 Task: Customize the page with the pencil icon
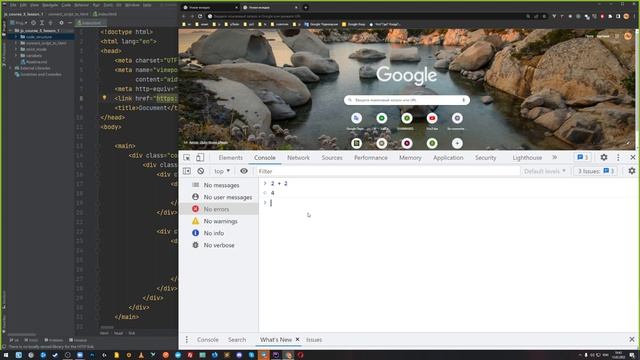tap(628, 143)
